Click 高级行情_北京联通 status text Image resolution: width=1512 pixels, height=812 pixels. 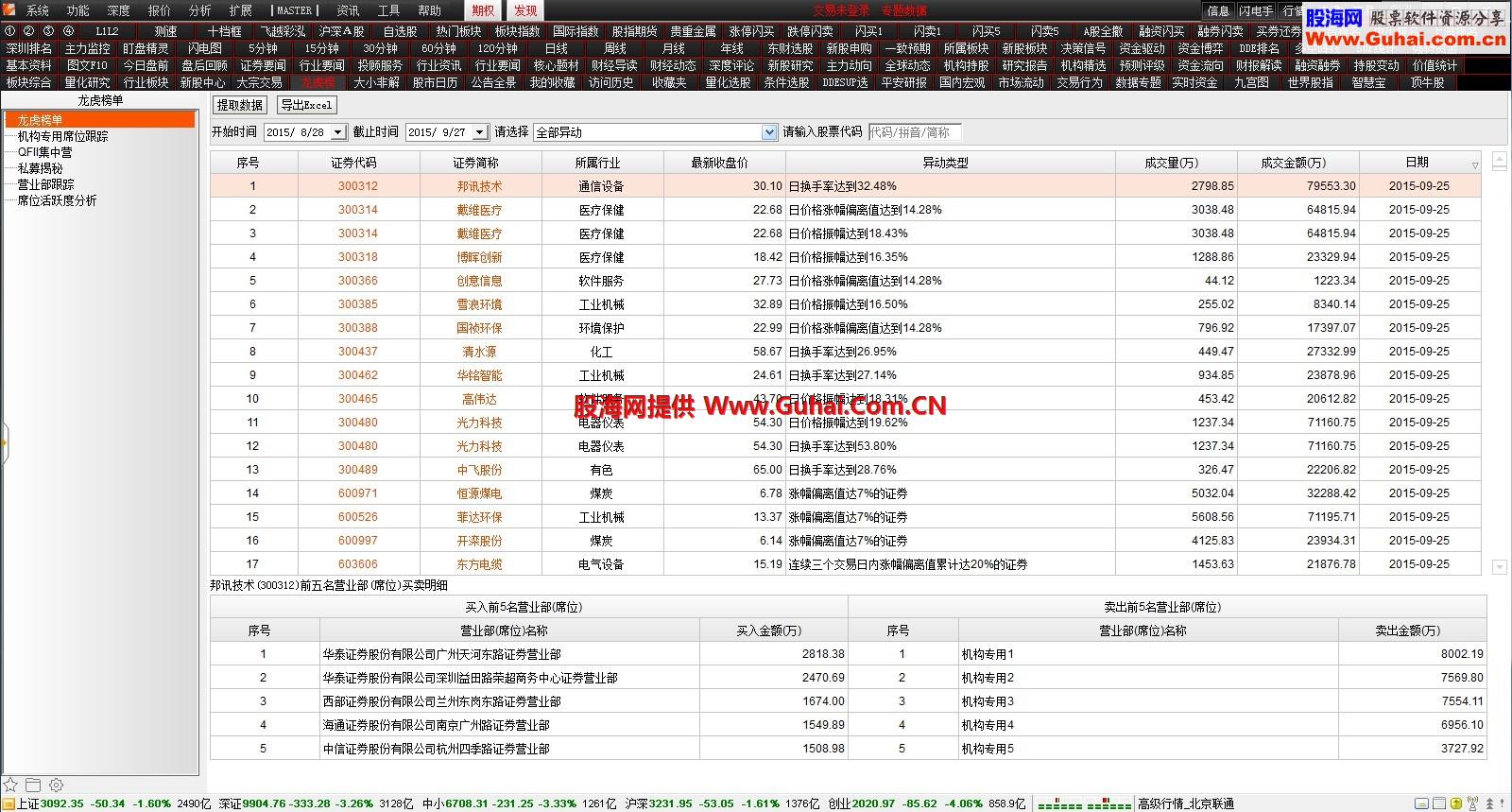tap(1186, 803)
